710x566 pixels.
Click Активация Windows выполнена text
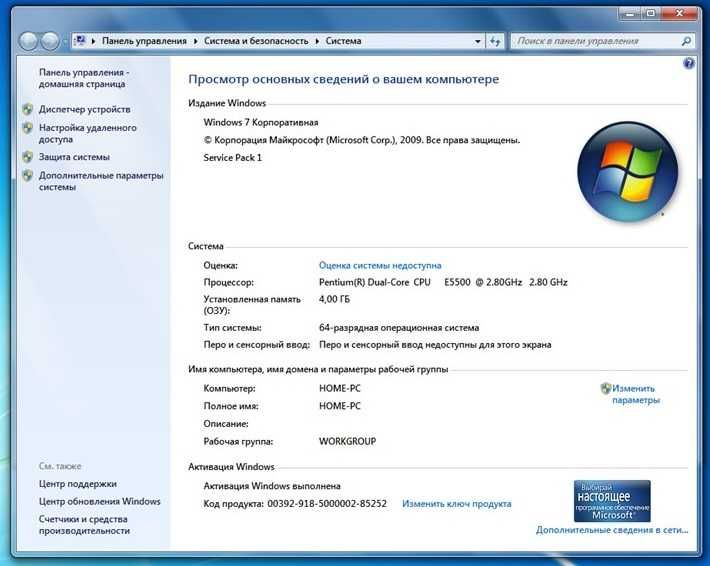click(x=272, y=486)
